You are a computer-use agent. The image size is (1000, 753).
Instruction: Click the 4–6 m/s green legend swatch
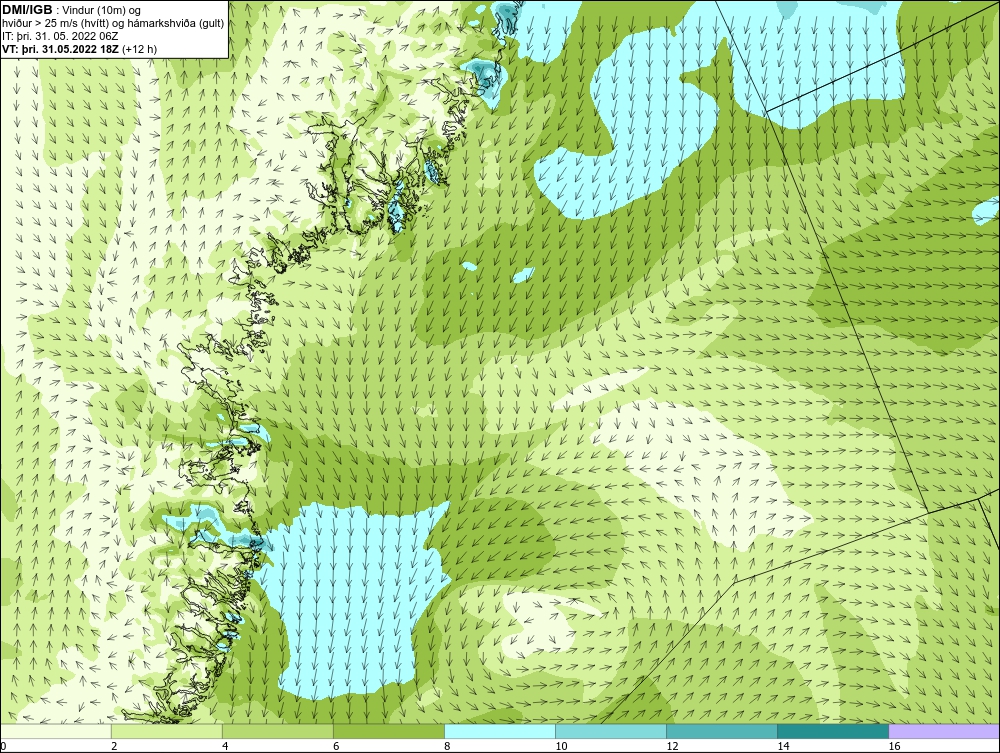coord(278,731)
